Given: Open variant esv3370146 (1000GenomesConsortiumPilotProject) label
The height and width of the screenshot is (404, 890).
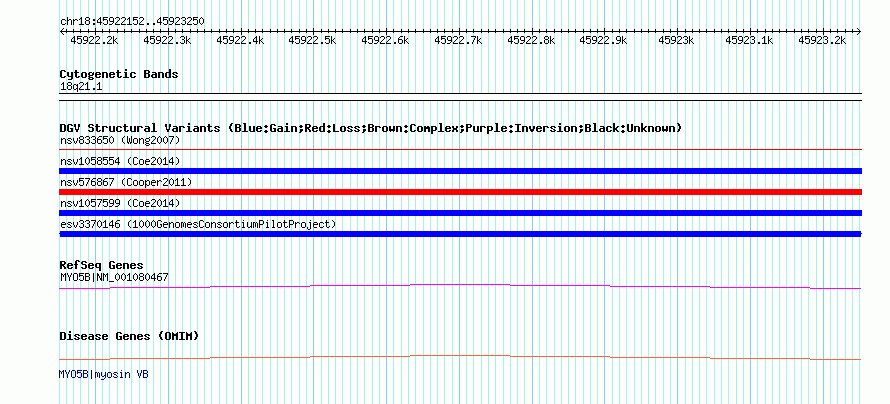Looking at the screenshot, I should coord(198,225).
